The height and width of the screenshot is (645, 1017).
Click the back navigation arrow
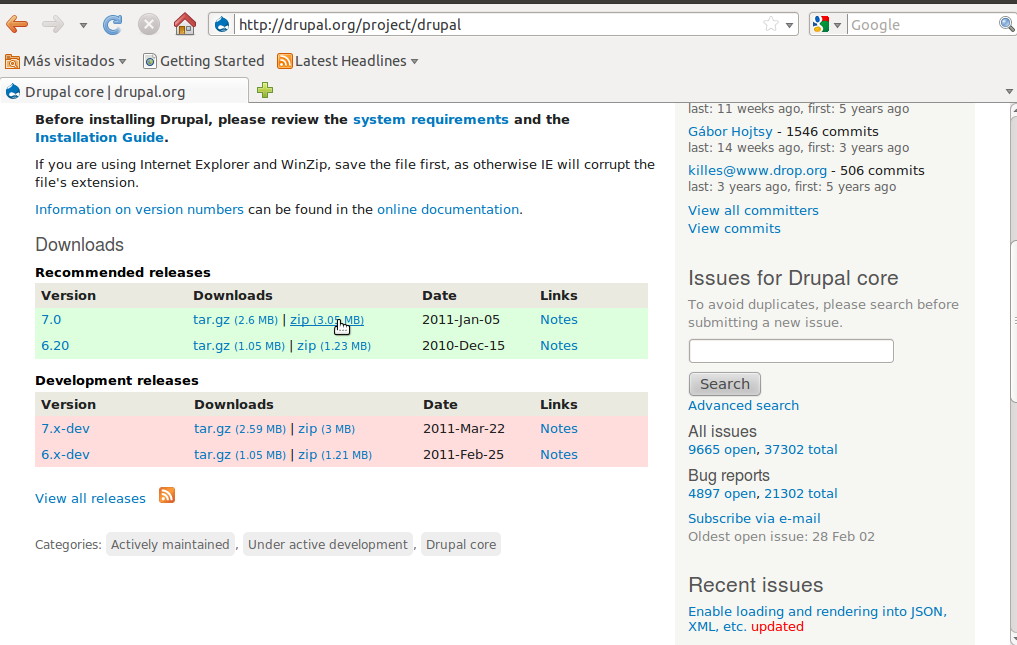(18, 24)
